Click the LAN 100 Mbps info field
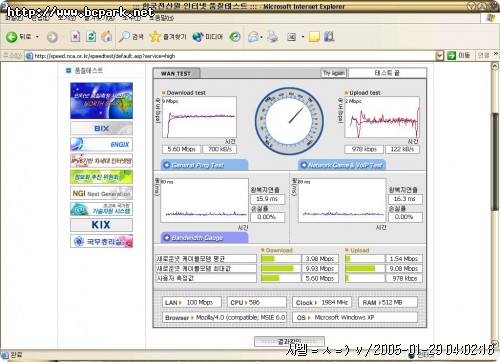The image size is (500, 362). click(192, 302)
